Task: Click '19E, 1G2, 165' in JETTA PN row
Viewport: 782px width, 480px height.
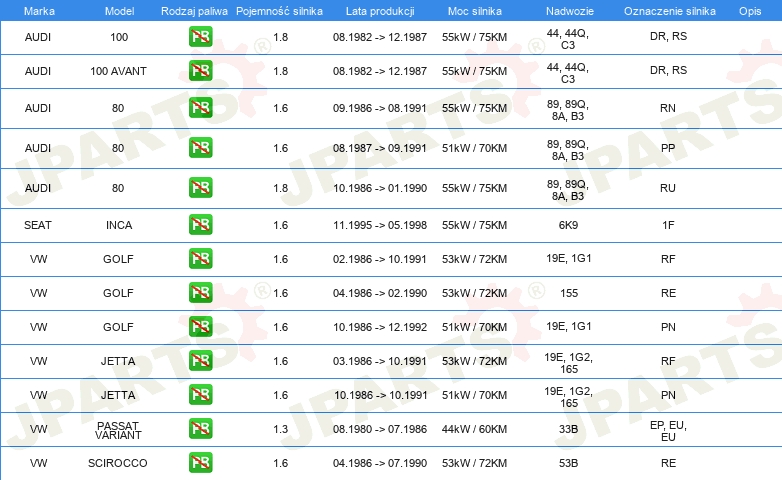Action: [568, 397]
